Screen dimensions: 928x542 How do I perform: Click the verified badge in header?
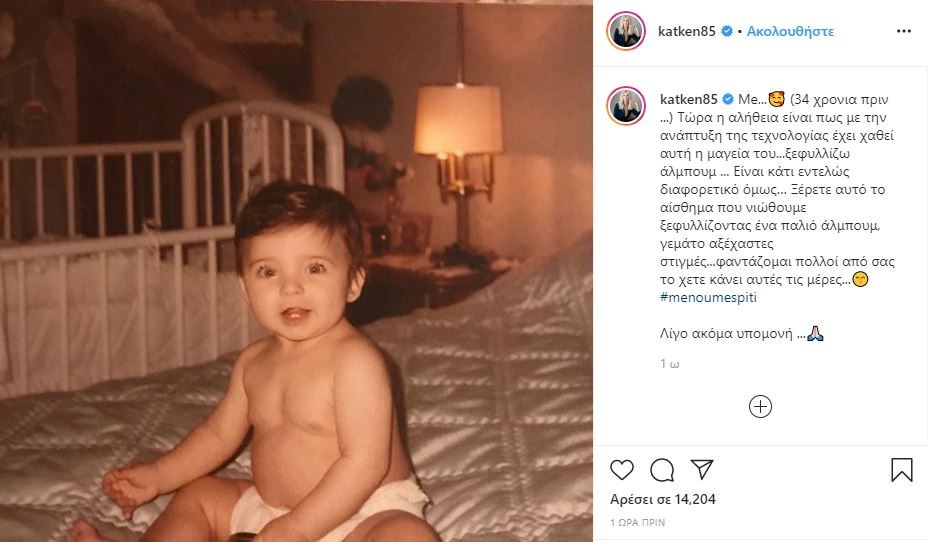[x=727, y=31]
